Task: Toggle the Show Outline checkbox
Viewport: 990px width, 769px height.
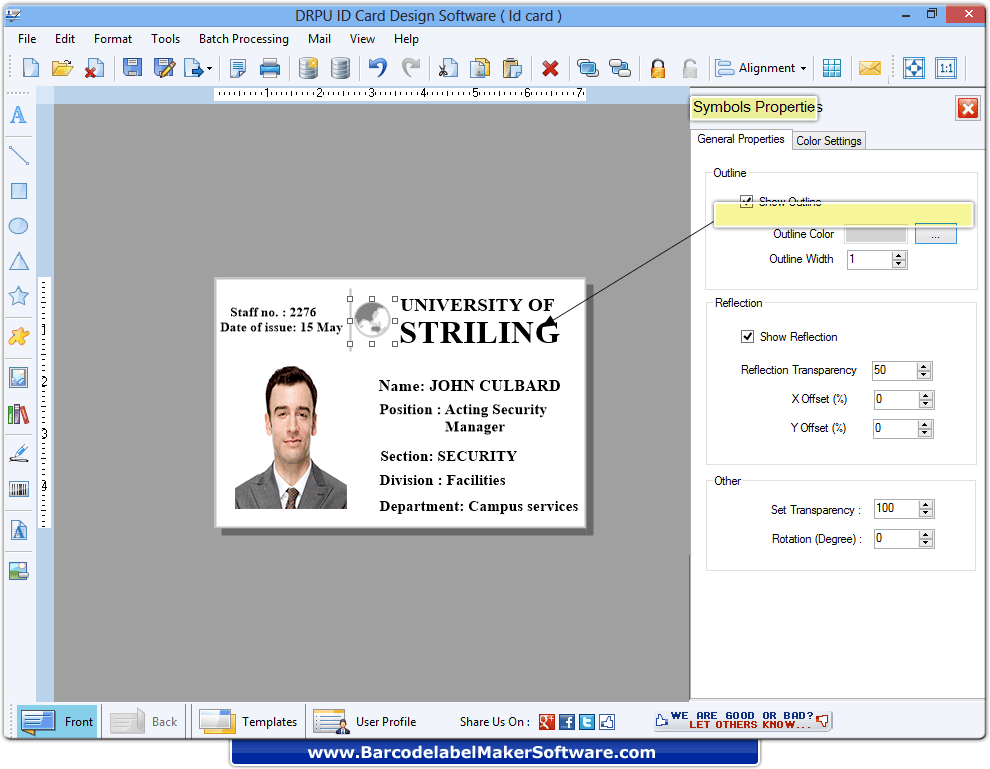Action: click(746, 201)
